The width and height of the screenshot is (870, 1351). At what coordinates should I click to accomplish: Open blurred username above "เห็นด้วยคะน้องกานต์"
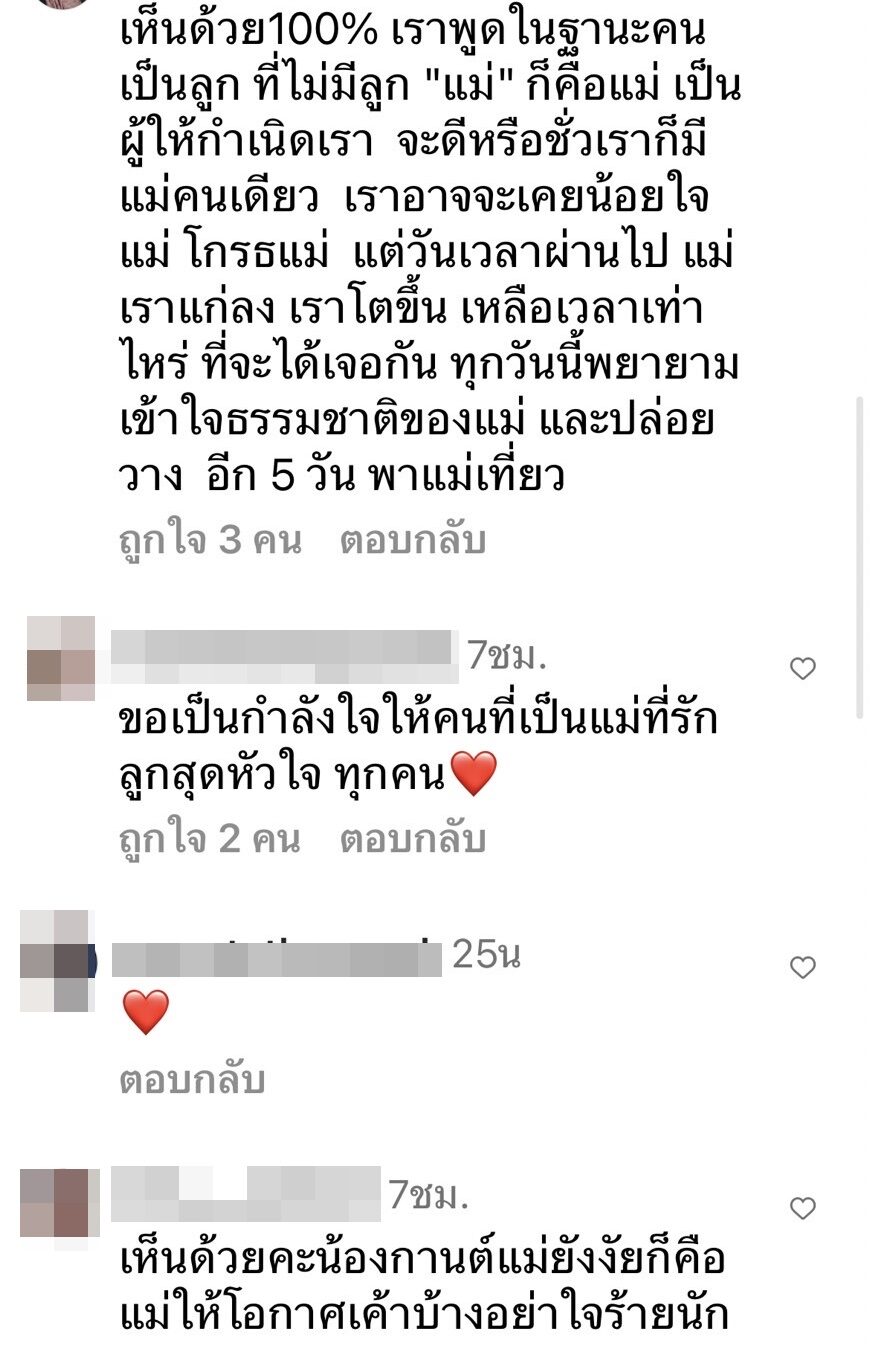click(246, 1194)
